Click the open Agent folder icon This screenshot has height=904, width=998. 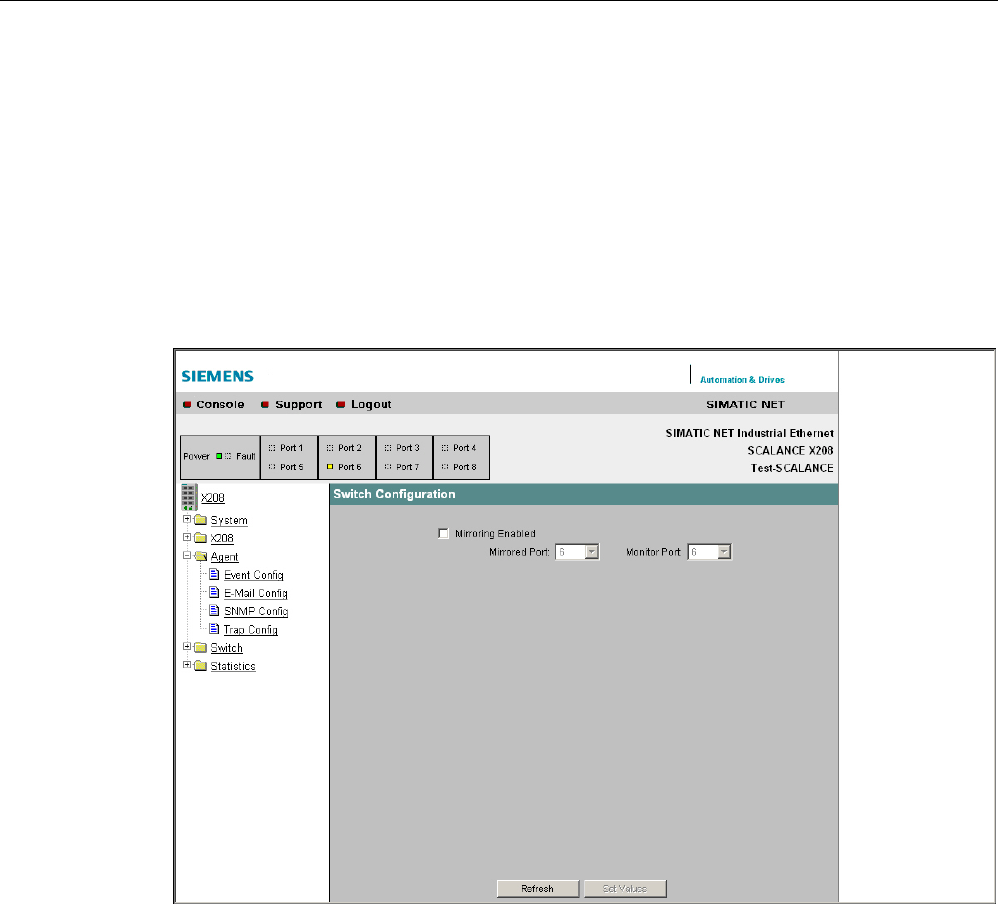[201, 556]
